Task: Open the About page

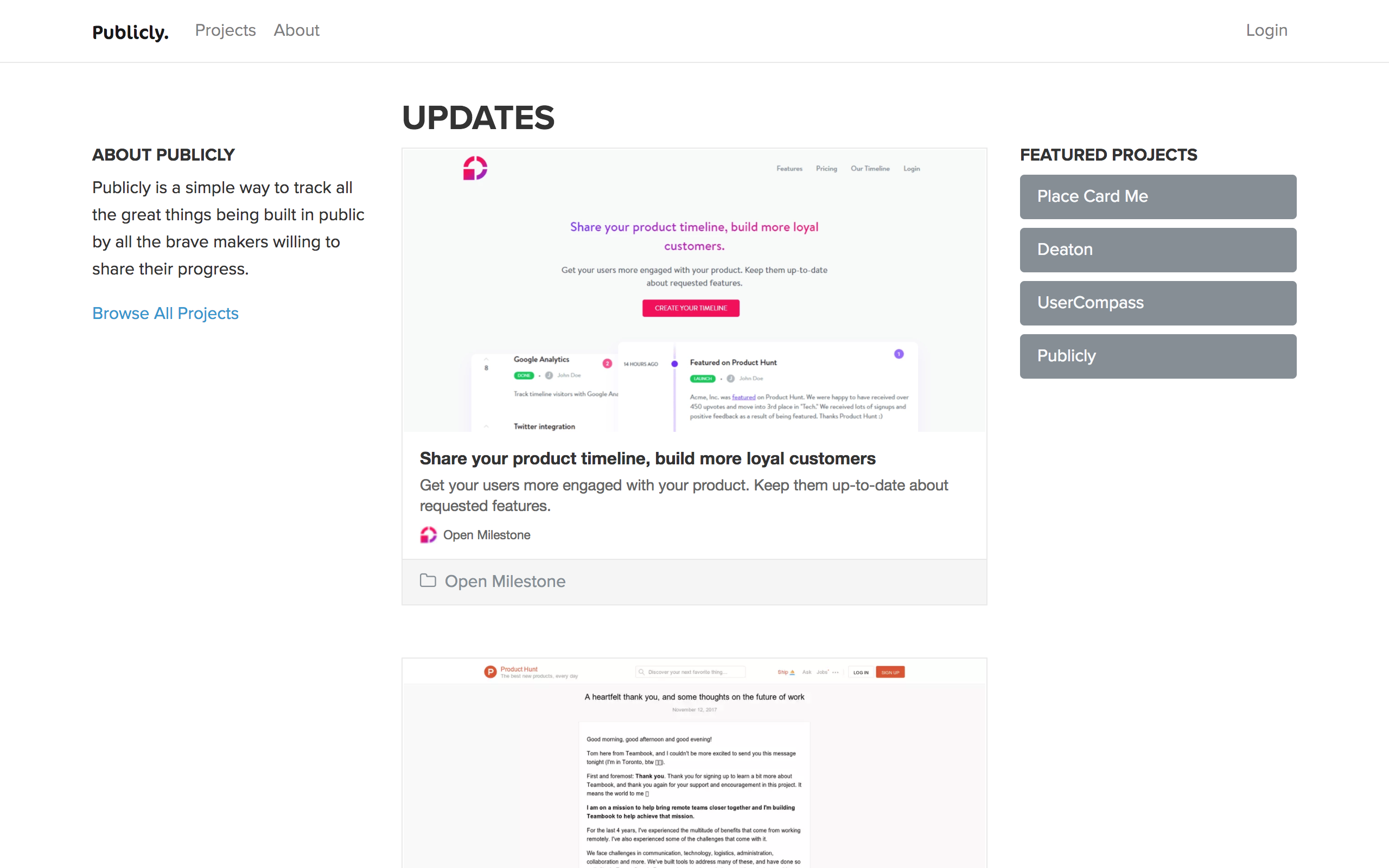Action: (x=297, y=30)
